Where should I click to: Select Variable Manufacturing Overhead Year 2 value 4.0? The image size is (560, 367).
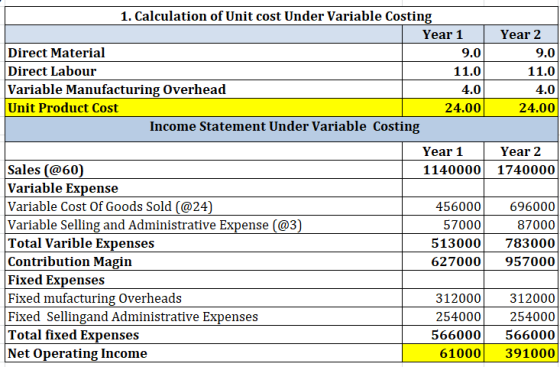521,89
